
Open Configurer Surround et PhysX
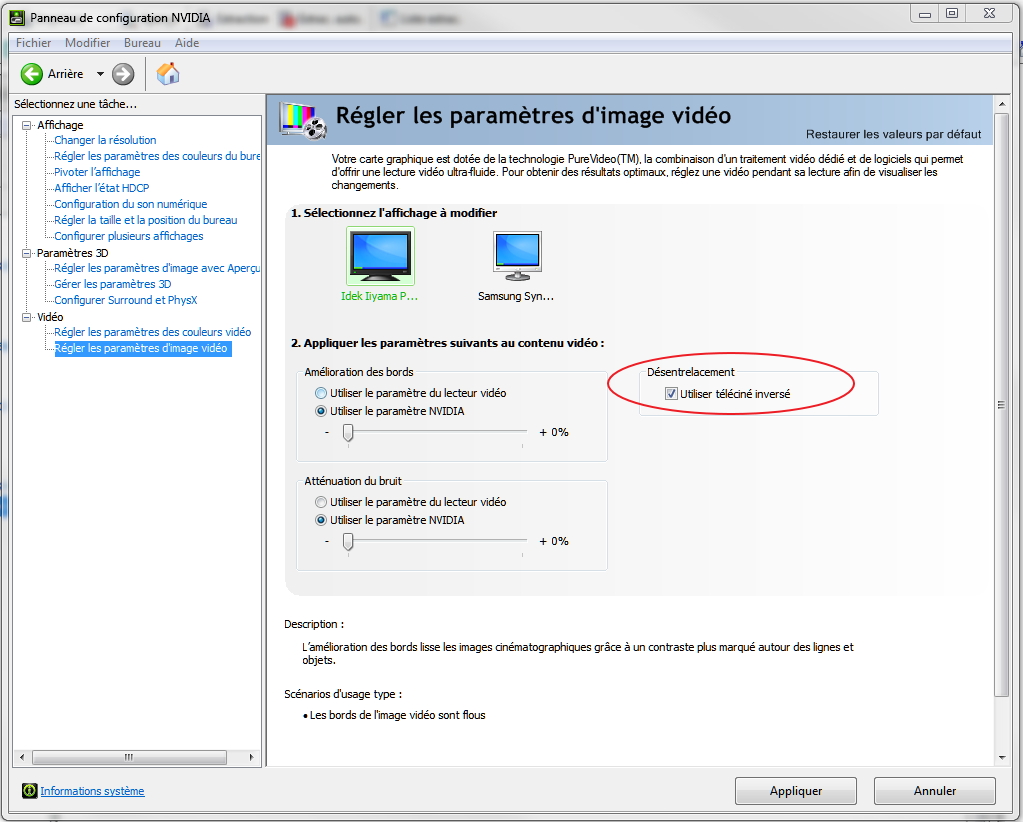(x=126, y=300)
